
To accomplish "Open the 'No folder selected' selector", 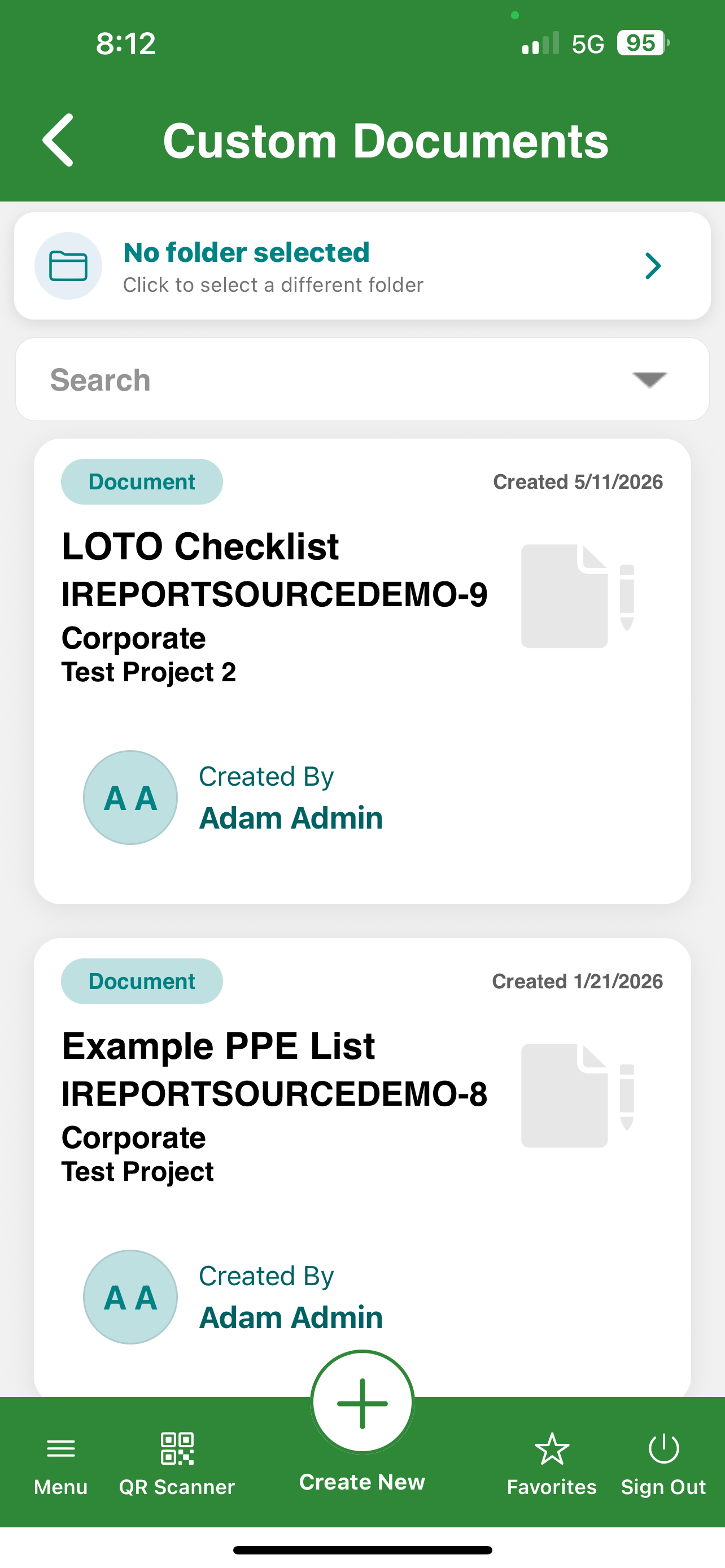I will point(362,266).
